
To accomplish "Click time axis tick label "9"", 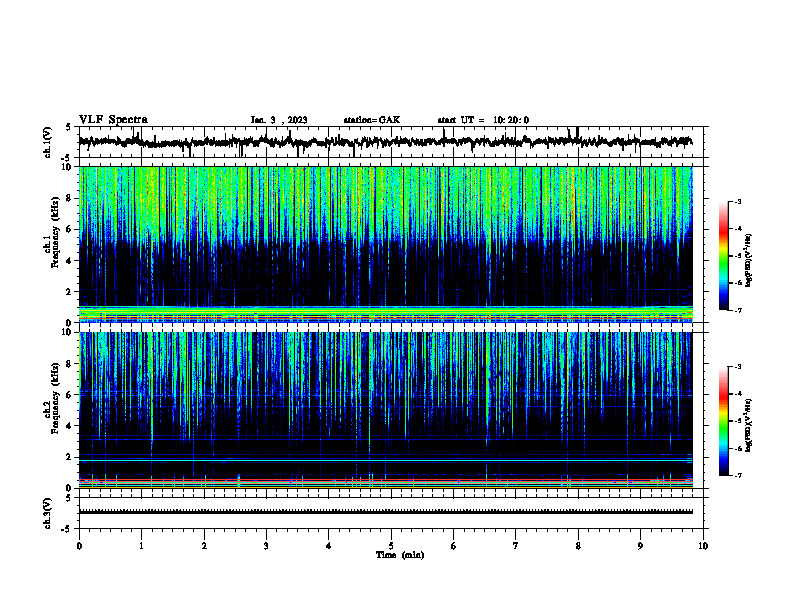I will (x=640, y=546).
